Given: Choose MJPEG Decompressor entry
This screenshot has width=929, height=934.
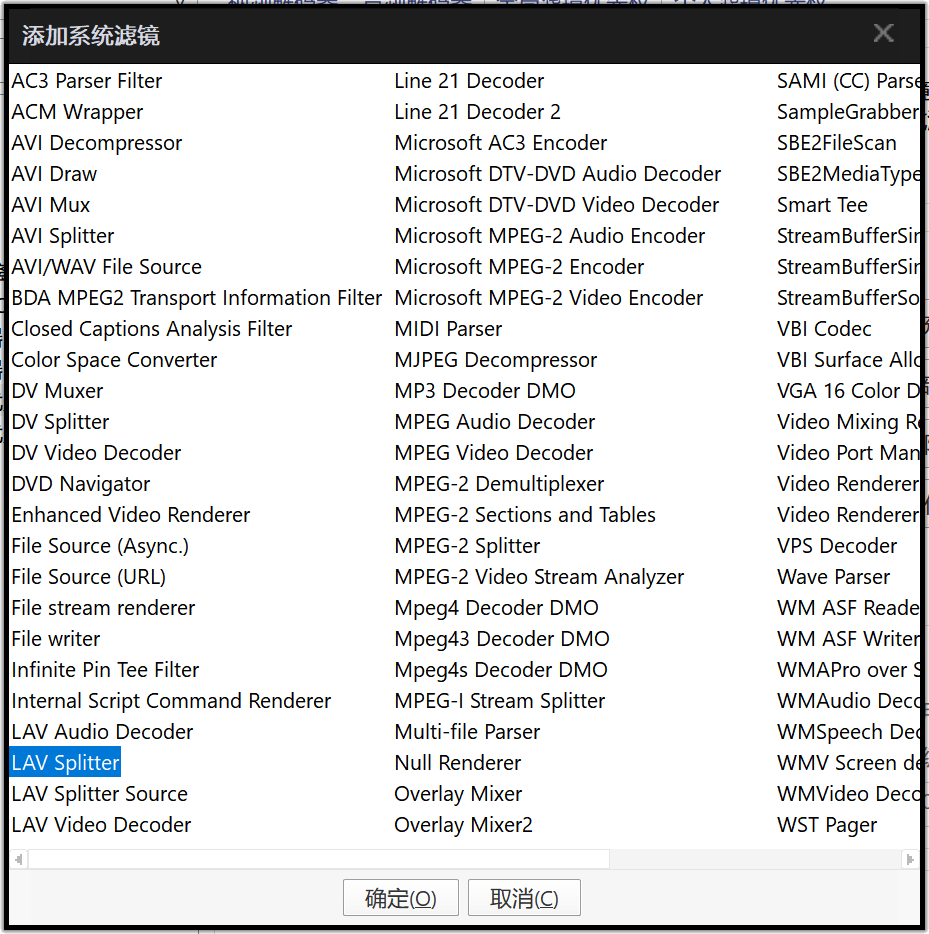Looking at the screenshot, I should point(496,360).
